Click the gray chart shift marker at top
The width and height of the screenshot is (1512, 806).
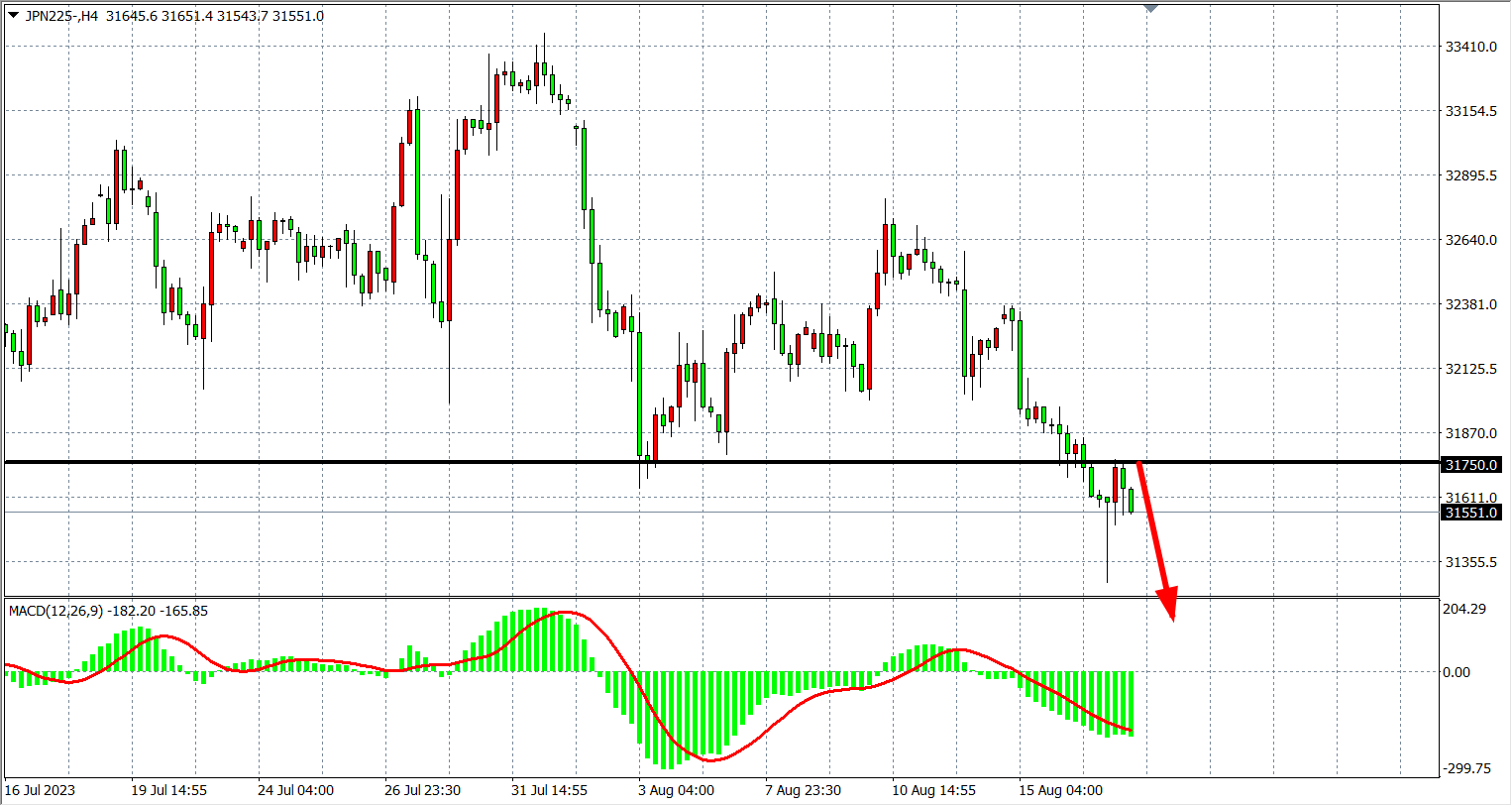(1150, 9)
